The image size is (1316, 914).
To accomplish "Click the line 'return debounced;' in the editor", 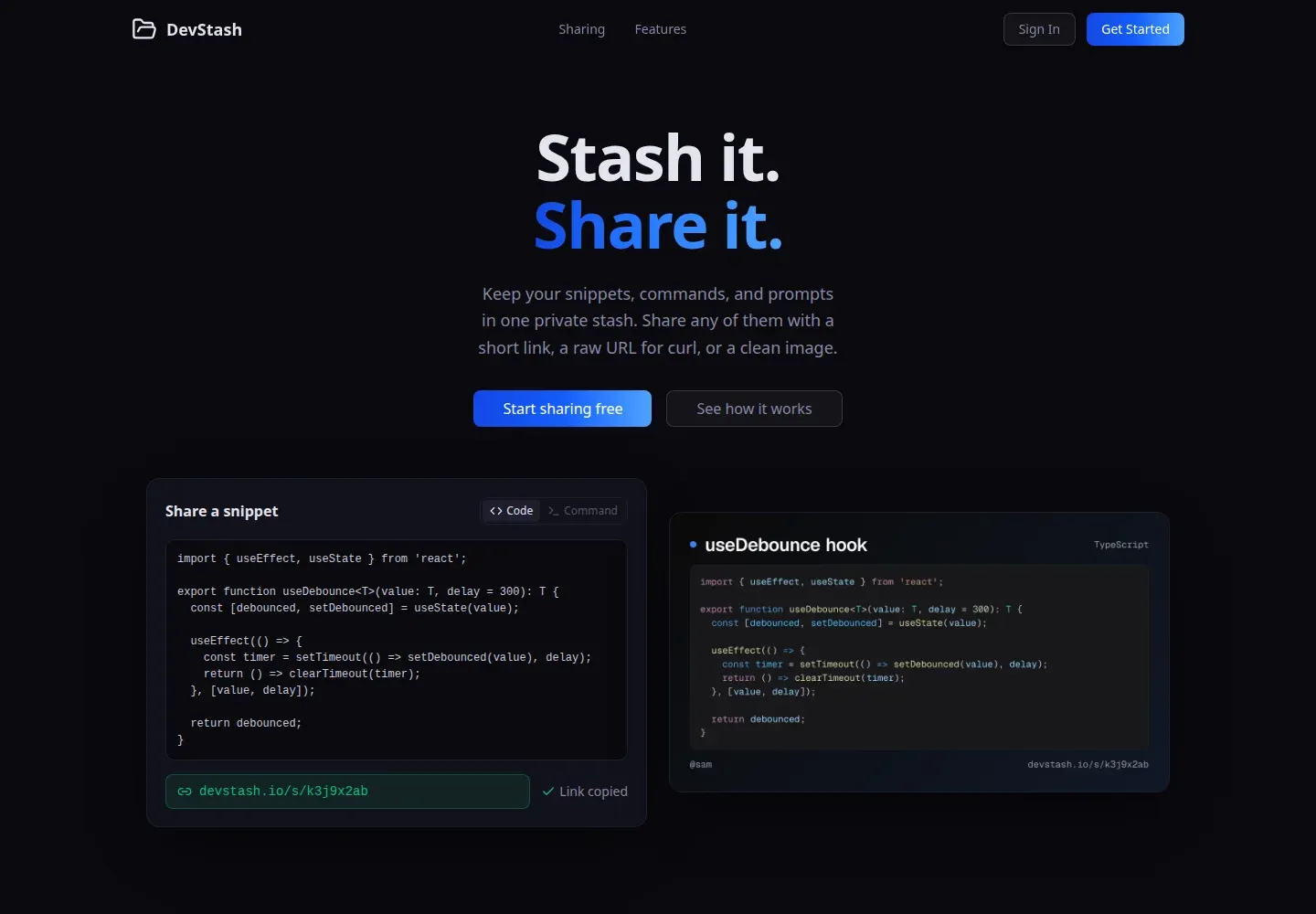I will (246, 723).
